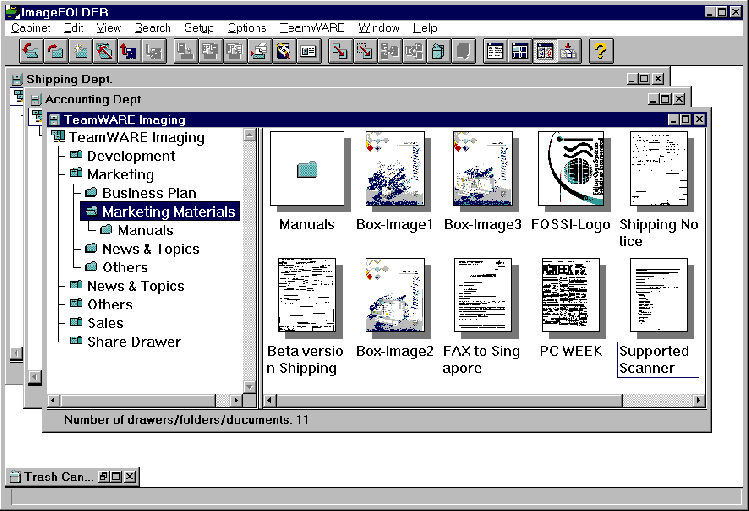The height and width of the screenshot is (511, 749).
Task: Click tree pane vertical scrollbar up arrow
Action: [249, 135]
